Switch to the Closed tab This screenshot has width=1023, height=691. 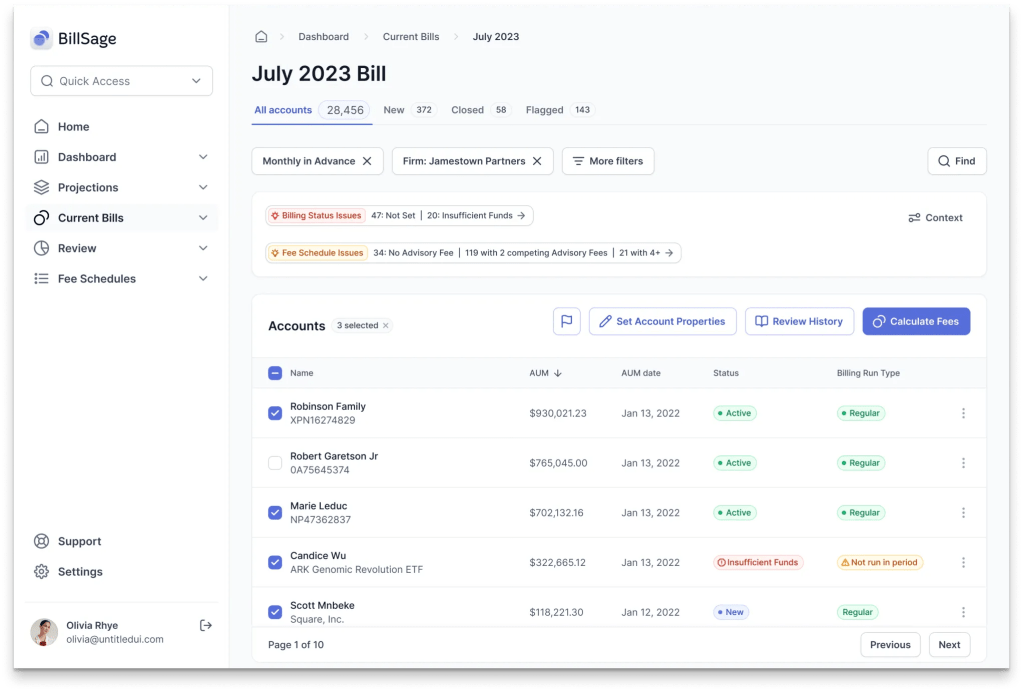(467, 110)
